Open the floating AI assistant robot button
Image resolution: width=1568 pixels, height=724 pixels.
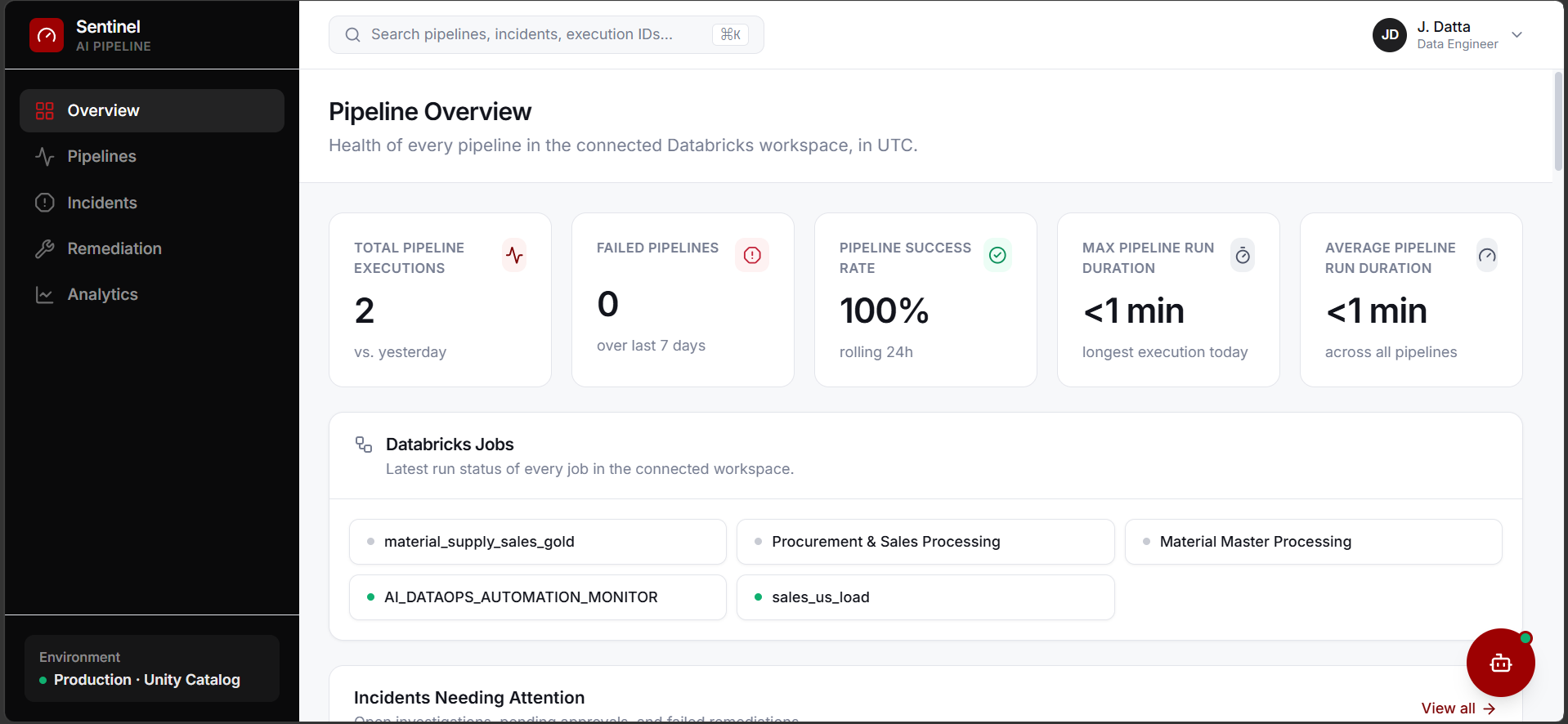(1501, 663)
